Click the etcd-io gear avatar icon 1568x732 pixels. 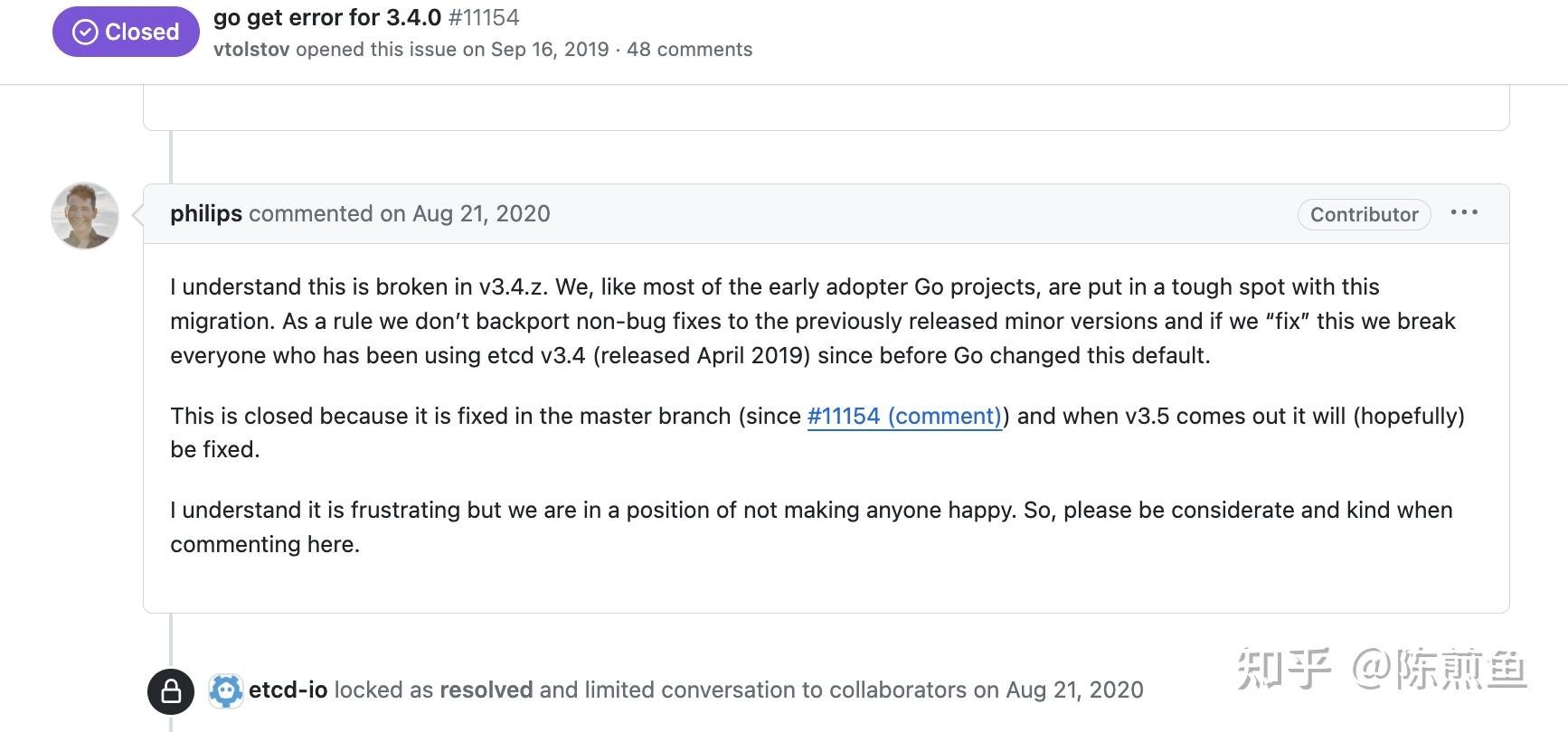(x=226, y=691)
